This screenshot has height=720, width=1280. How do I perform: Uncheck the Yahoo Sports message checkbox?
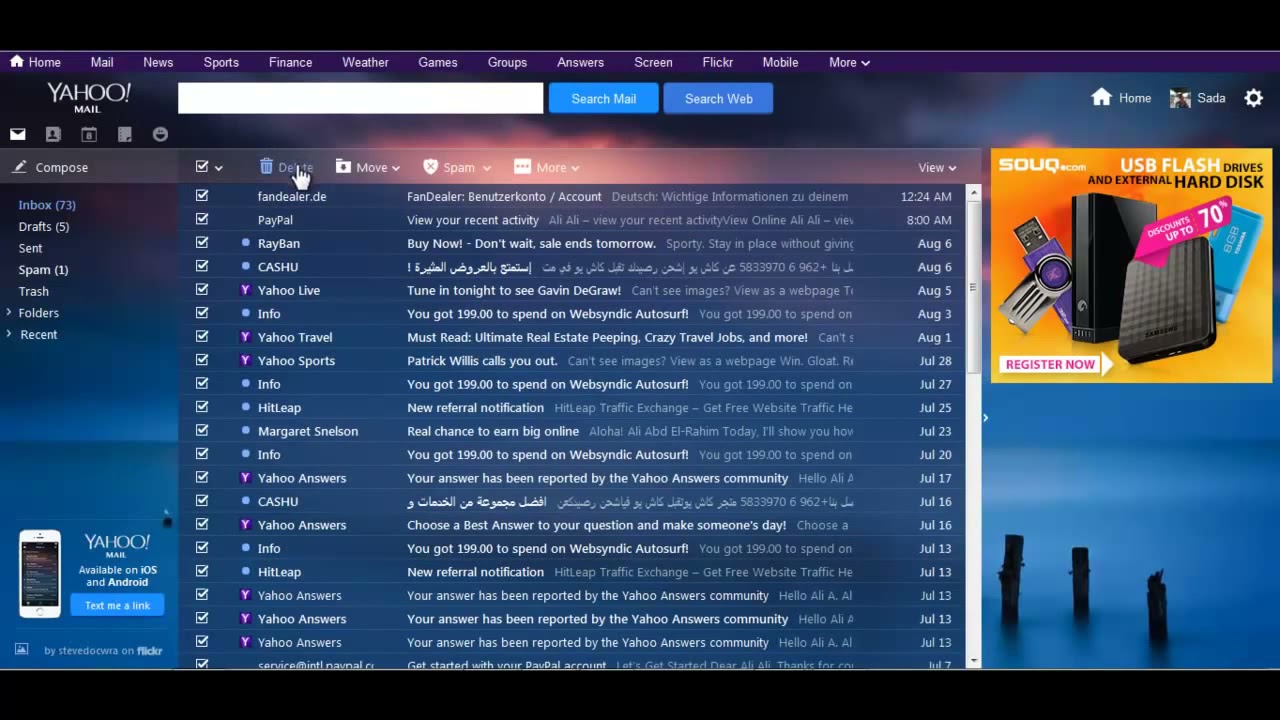202,360
